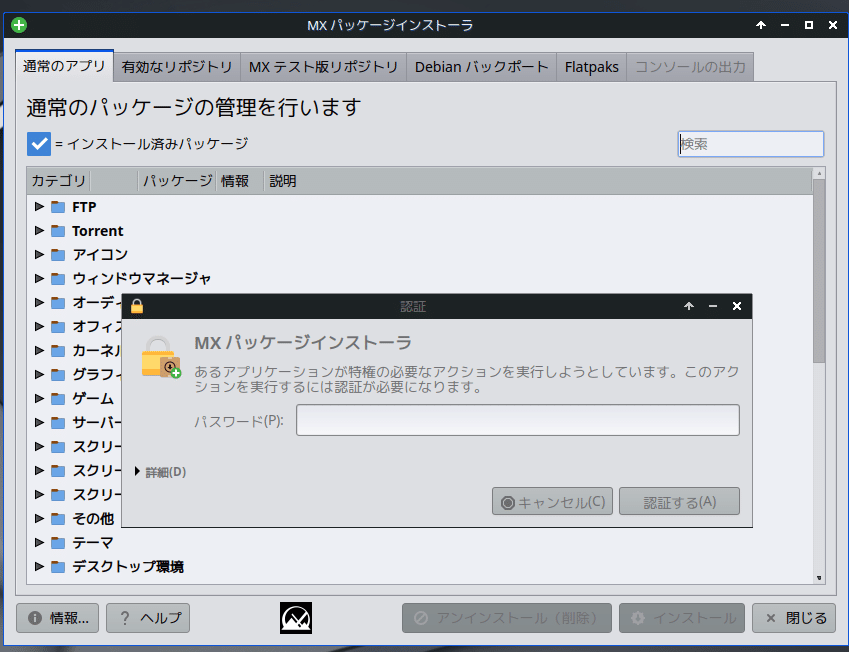Expand the FTP category

(x=39, y=206)
